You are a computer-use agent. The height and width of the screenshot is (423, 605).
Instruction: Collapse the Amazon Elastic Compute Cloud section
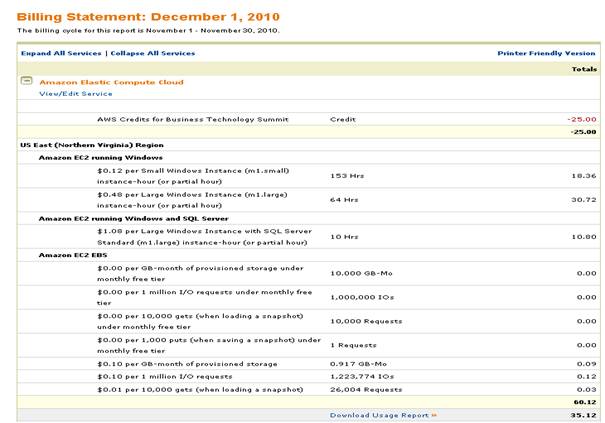[x=26, y=80]
